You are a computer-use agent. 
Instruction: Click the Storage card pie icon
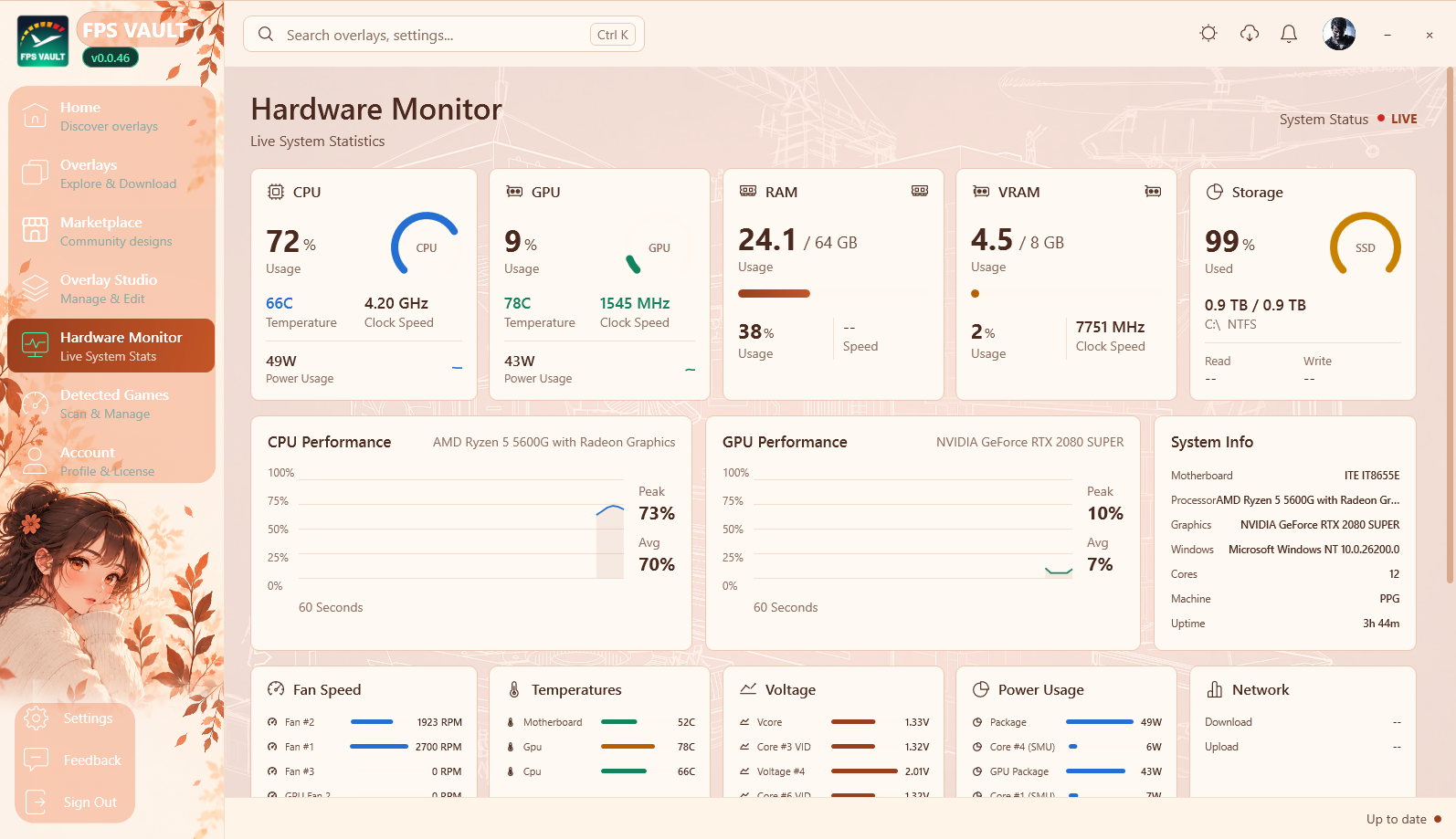pyautogui.click(x=1215, y=192)
